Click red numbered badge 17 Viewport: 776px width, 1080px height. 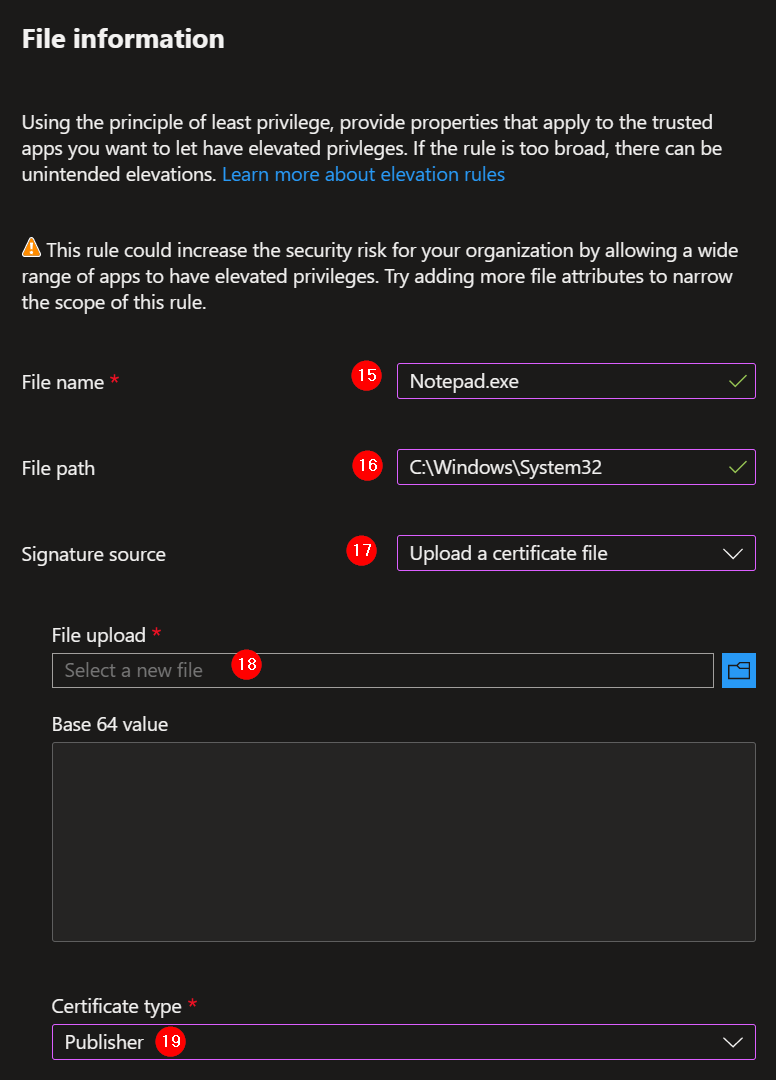pyautogui.click(x=361, y=551)
